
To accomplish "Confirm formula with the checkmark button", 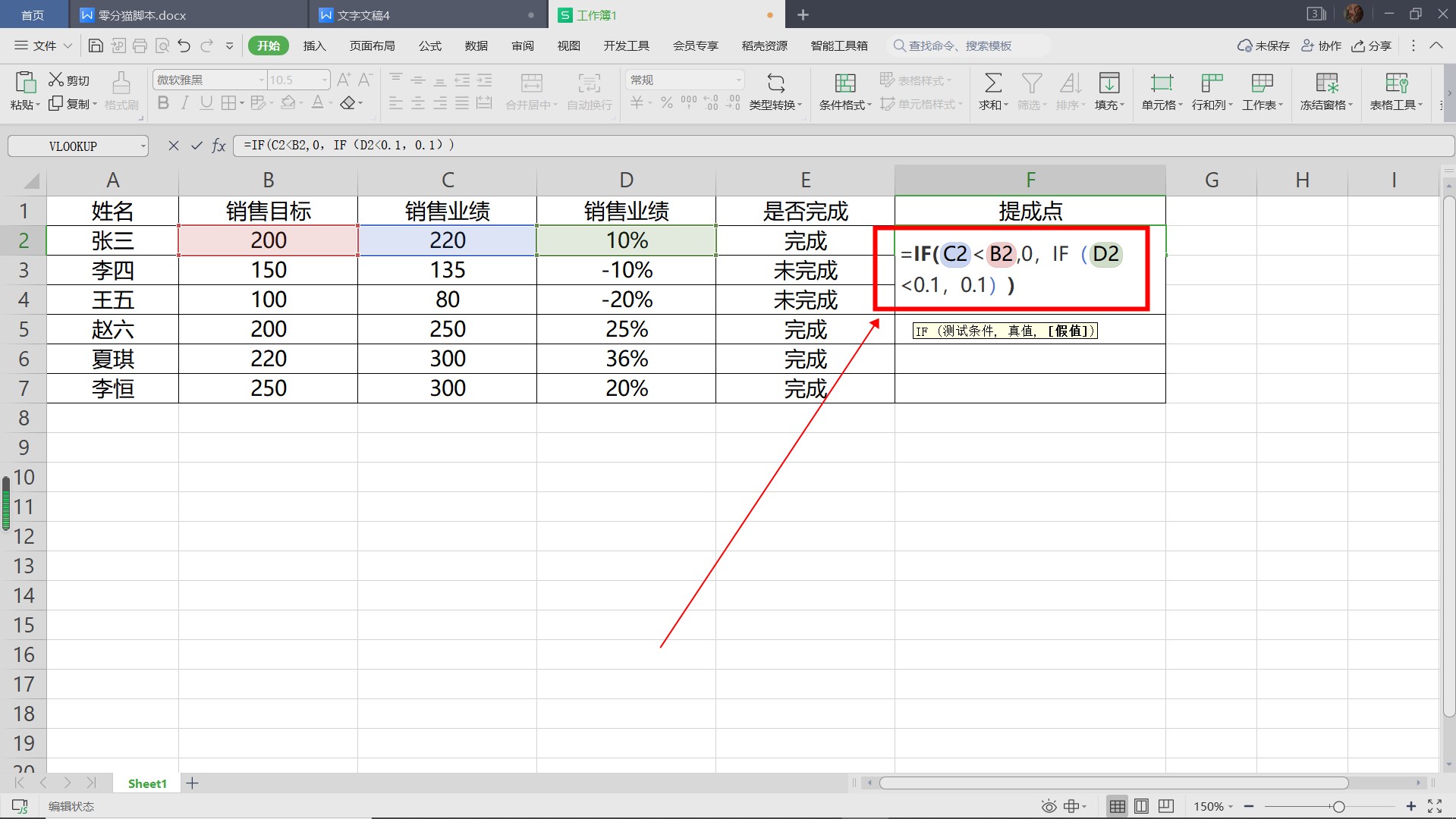I will point(197,146).
